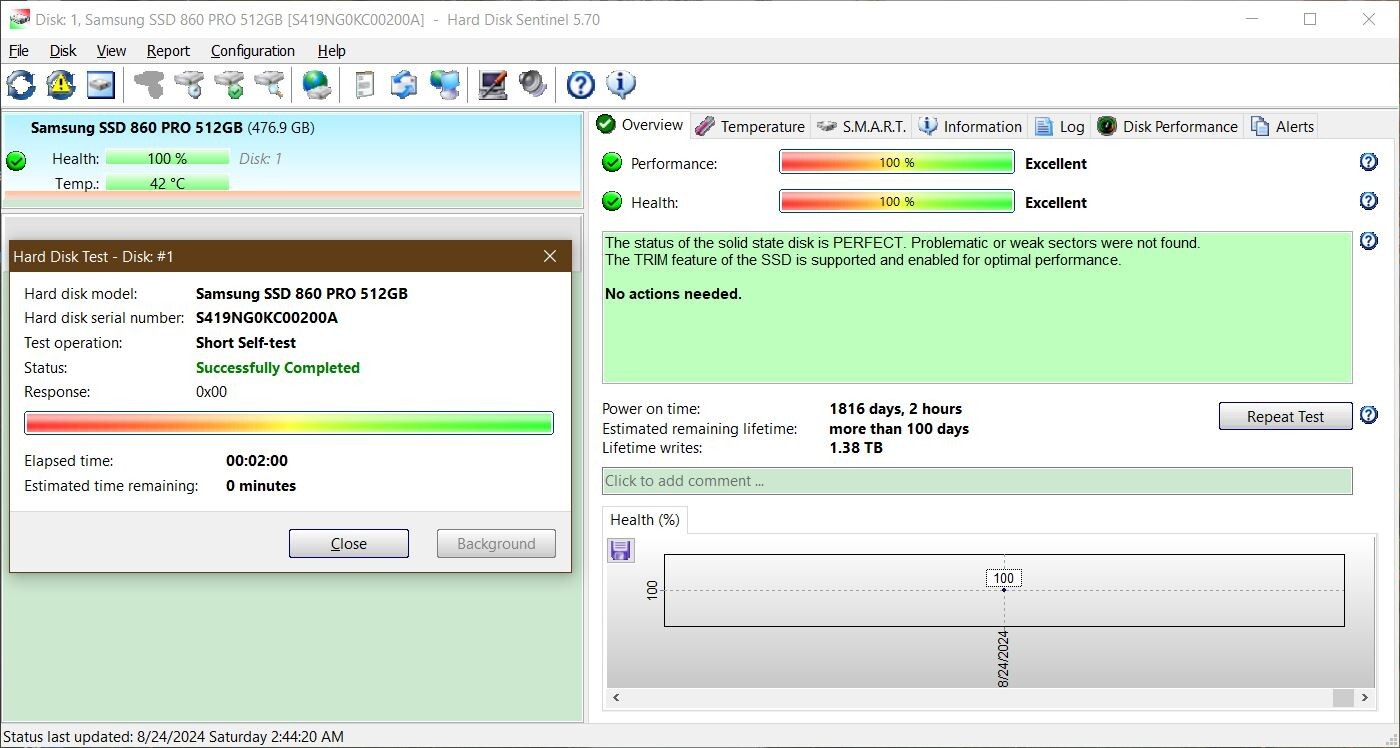
Task: Click the 'Click to add comment' field
Action: tap(977, 480)
